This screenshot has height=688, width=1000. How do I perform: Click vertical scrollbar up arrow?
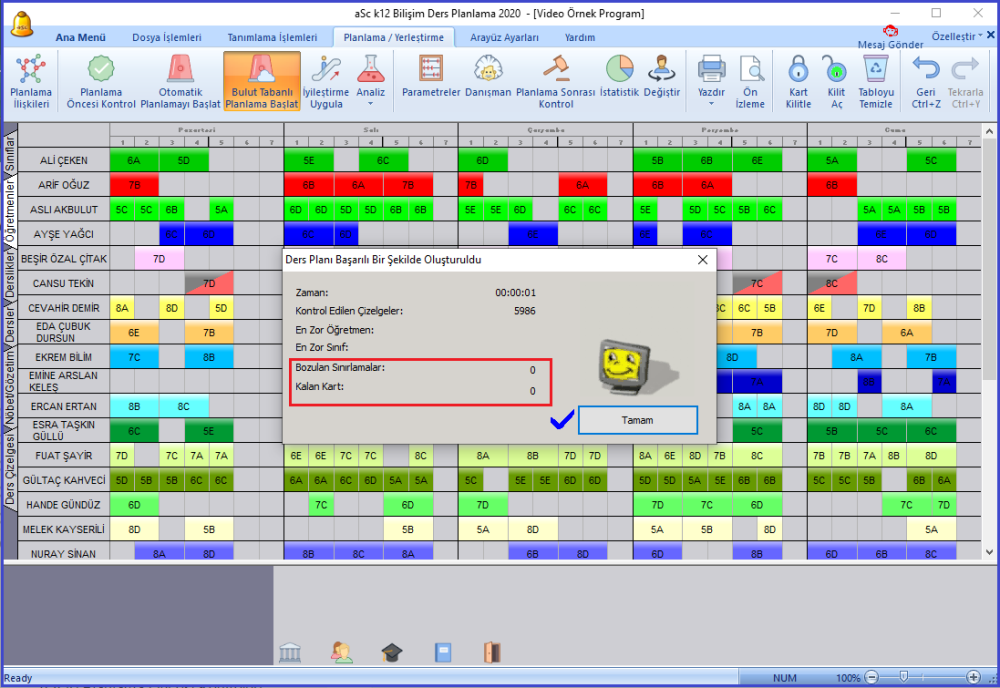coord(989,131)
